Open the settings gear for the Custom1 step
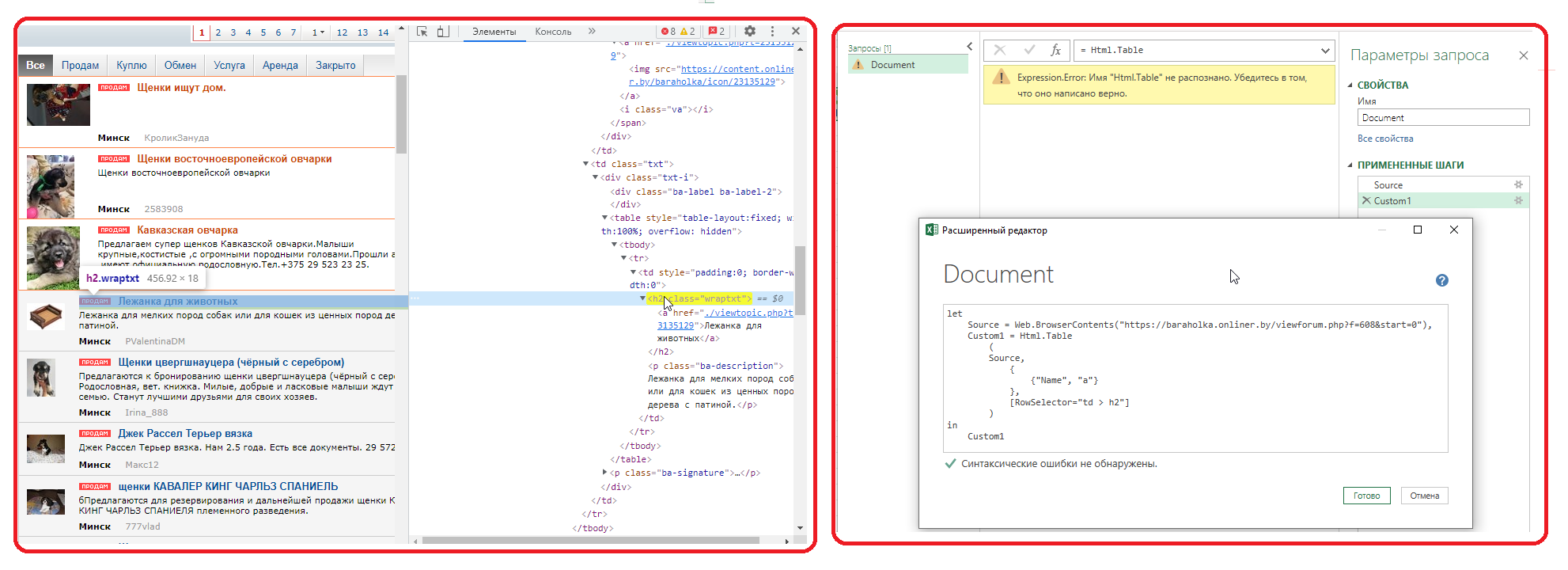This screenshot has width=1568, height=570. coord(1518,201)
